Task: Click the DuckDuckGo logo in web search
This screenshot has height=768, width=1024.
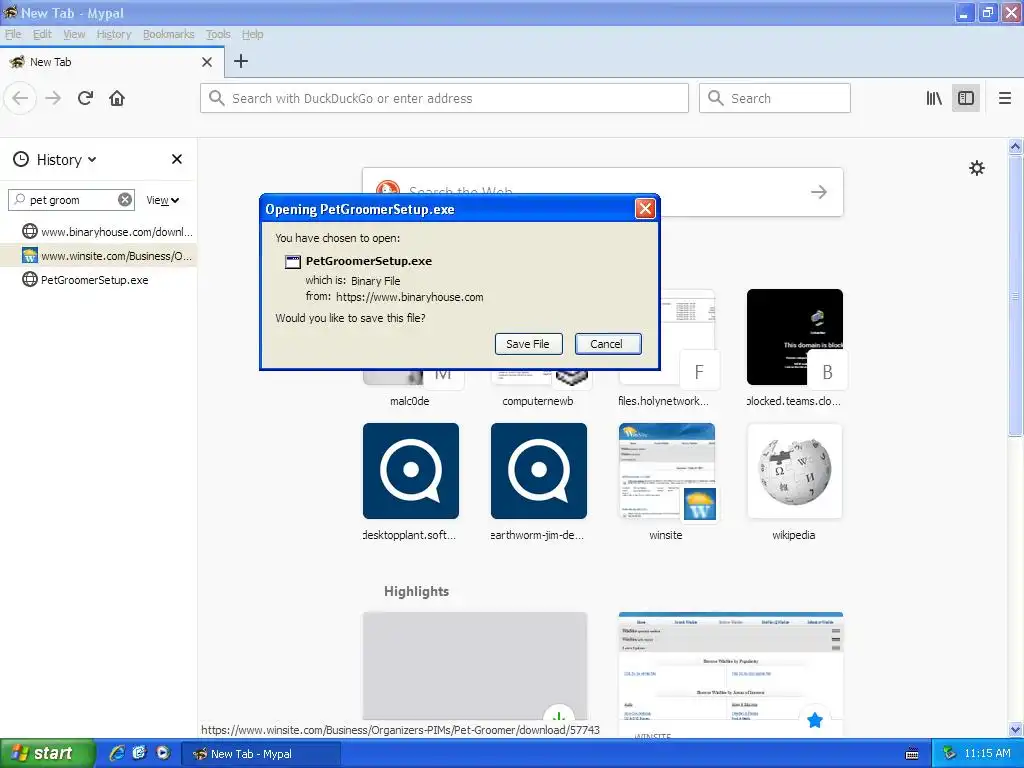Action: tap(387, 188)
